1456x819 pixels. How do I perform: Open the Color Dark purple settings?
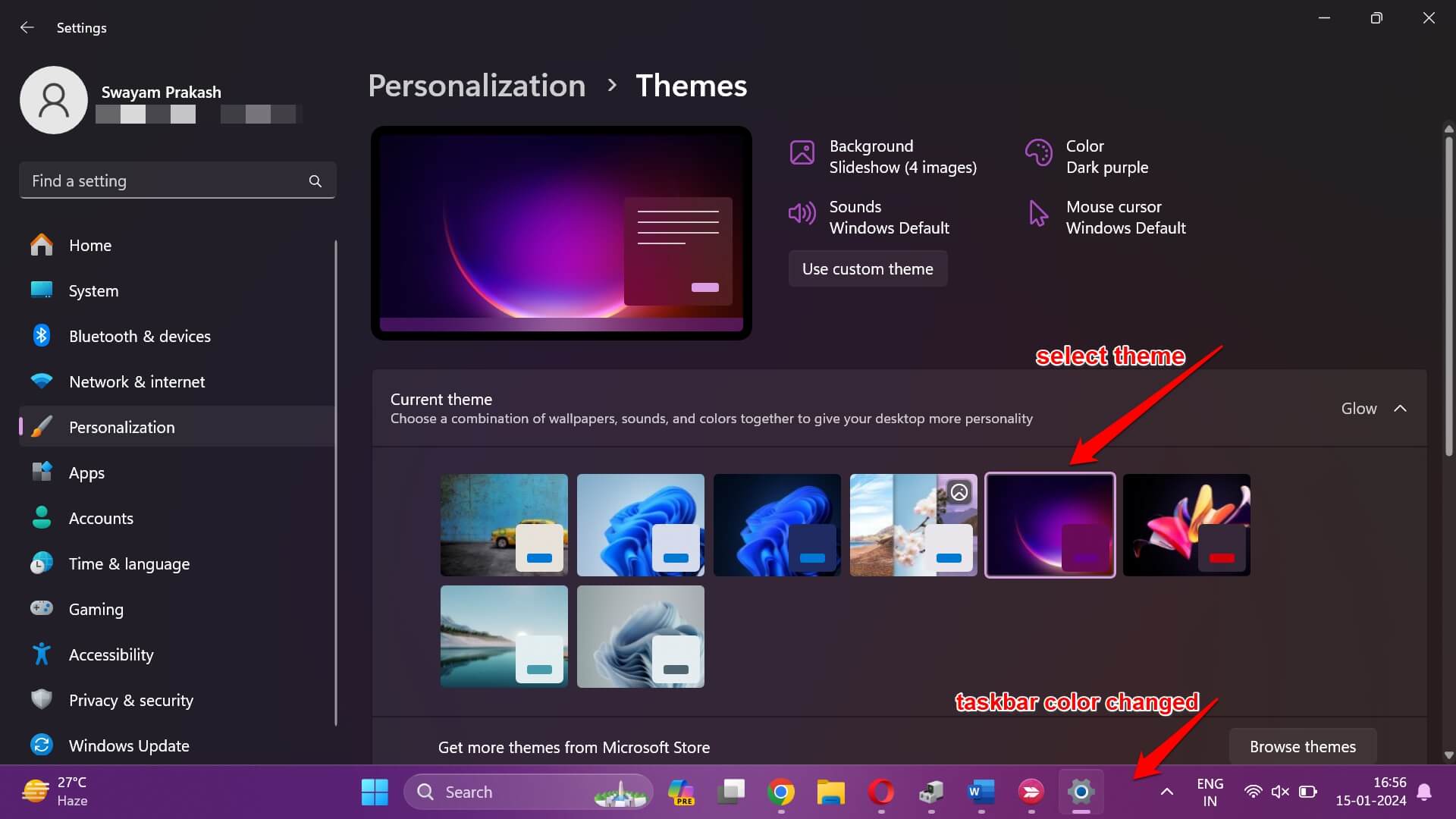point(1087,156)
